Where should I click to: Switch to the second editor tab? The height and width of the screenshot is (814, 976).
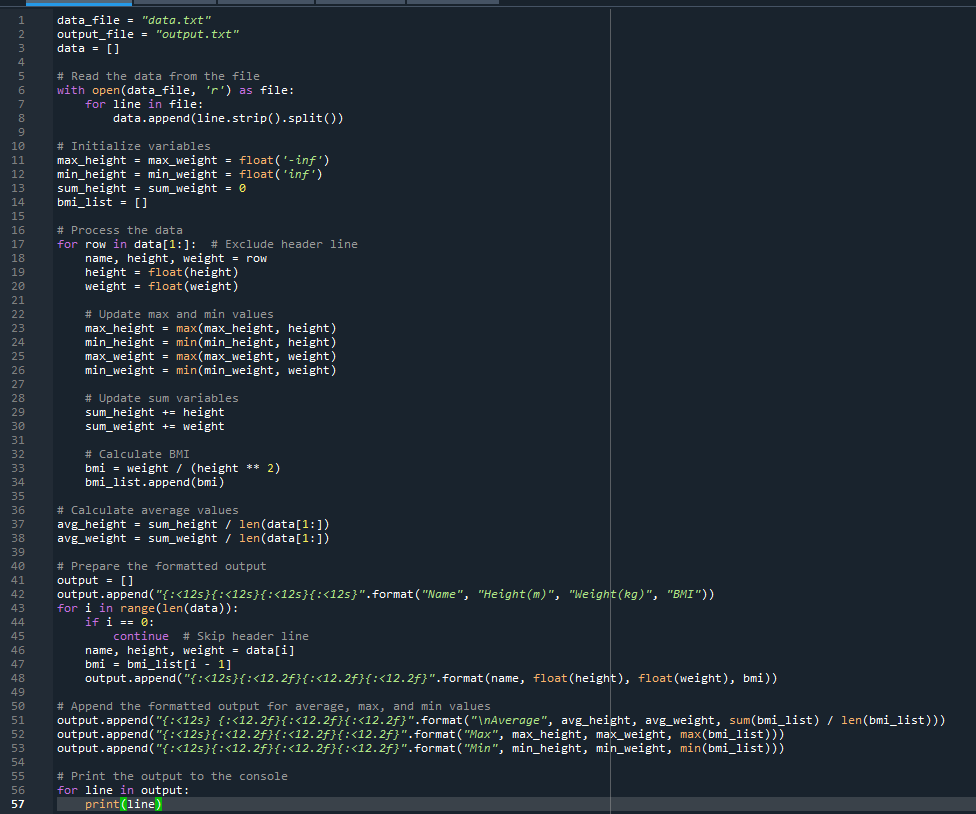175,4
